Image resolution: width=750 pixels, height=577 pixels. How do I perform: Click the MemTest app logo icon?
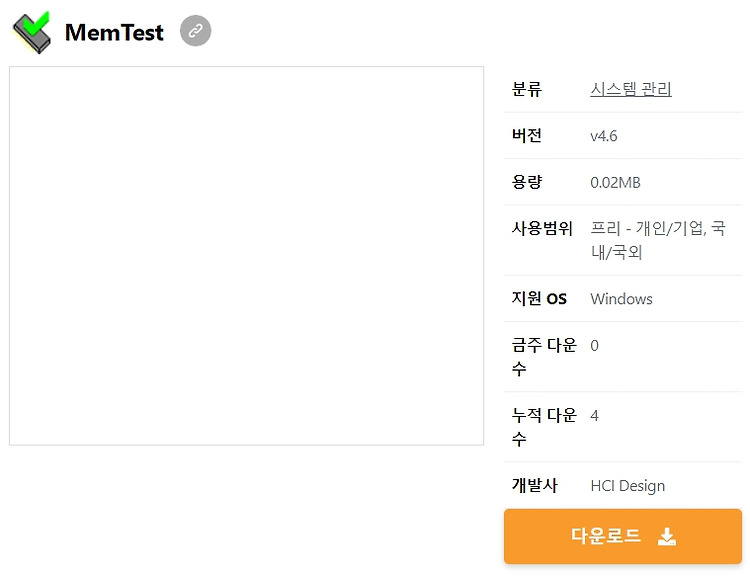[x=32, y=32]
